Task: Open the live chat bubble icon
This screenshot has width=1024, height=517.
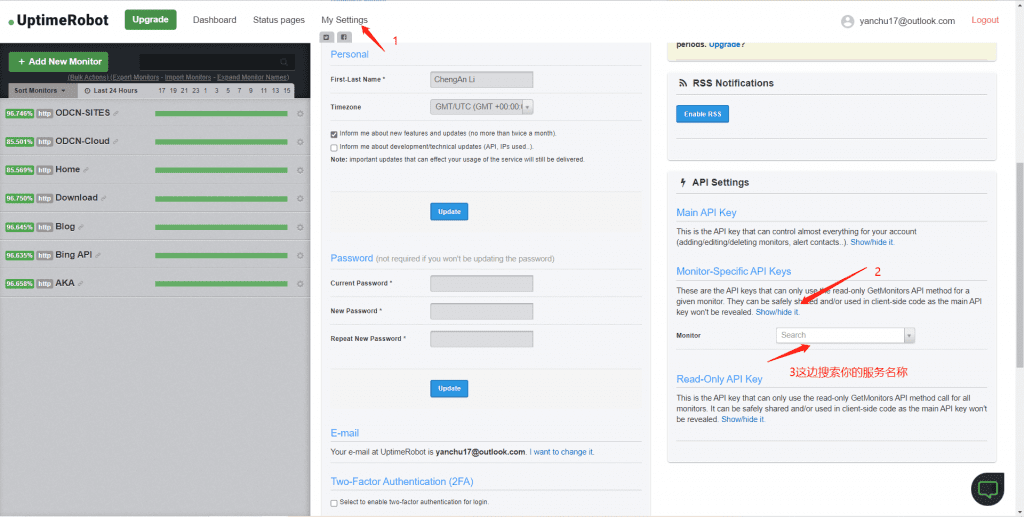Action: click(987, 488)
